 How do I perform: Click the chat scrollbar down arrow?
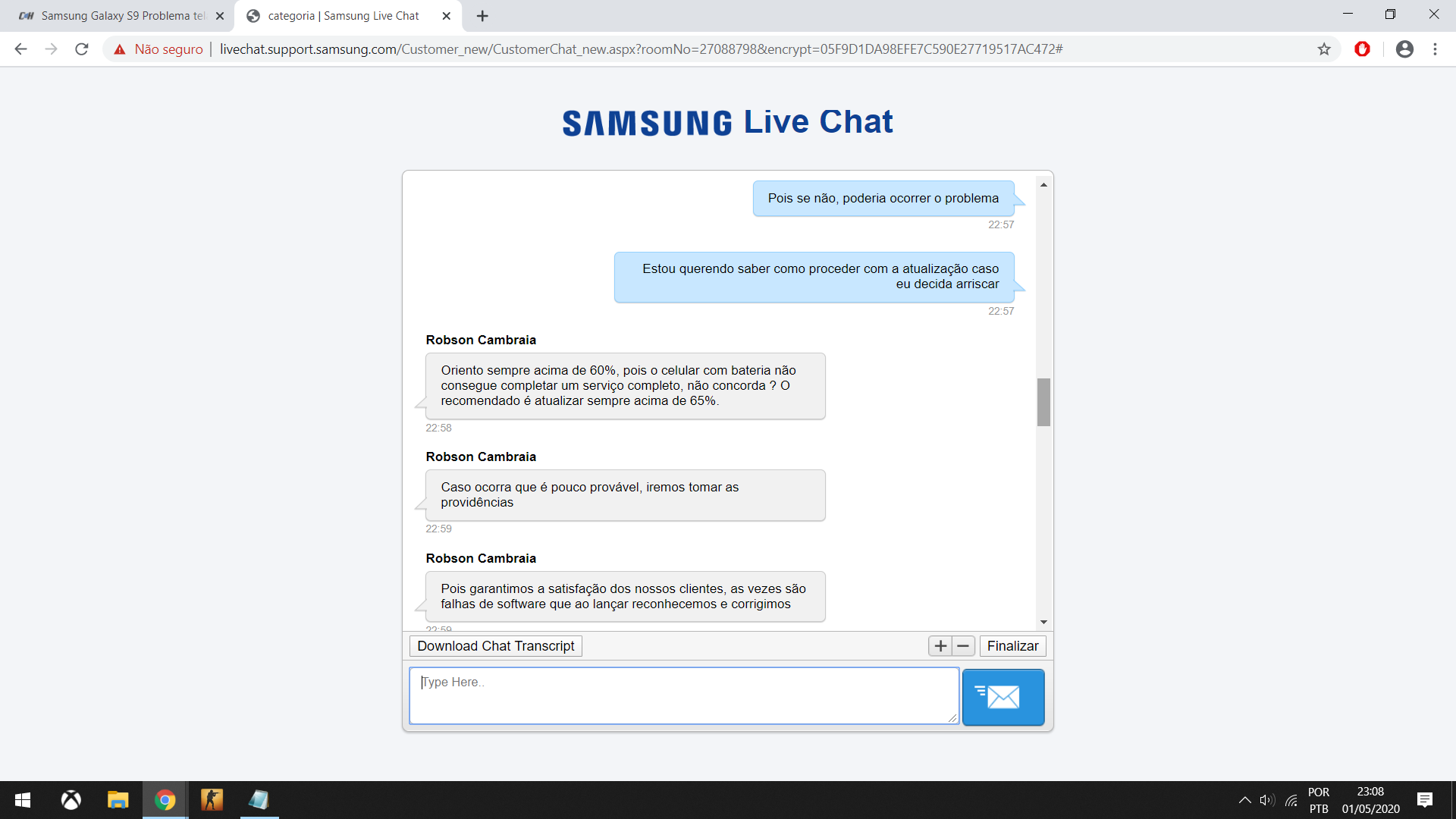tap(1043, 622)
